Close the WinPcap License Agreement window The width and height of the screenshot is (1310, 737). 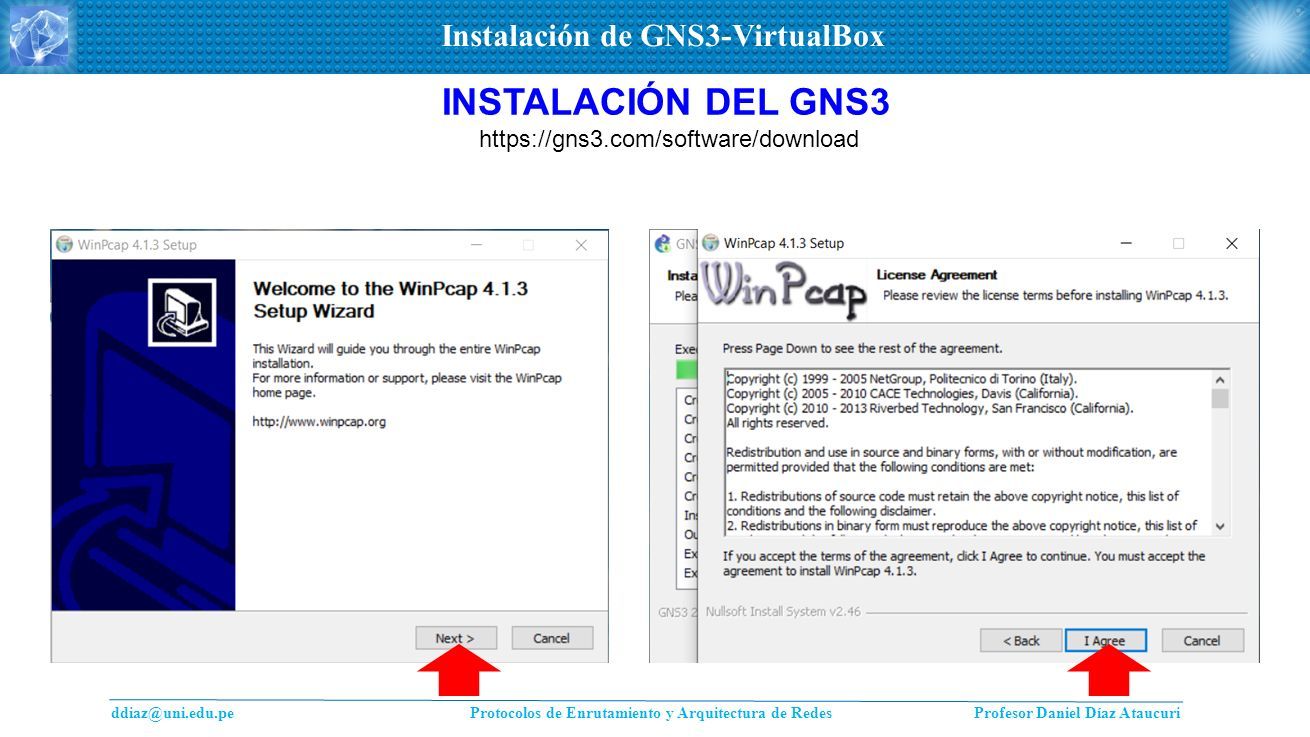pos(1232,243)
